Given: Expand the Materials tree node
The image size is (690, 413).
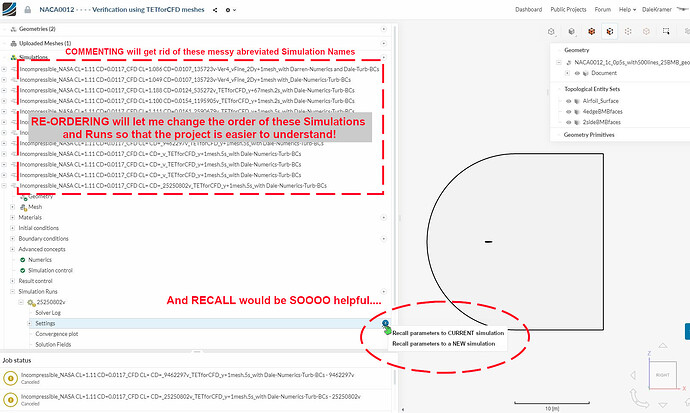Looking at the screenshot, I should coord(13,217).
